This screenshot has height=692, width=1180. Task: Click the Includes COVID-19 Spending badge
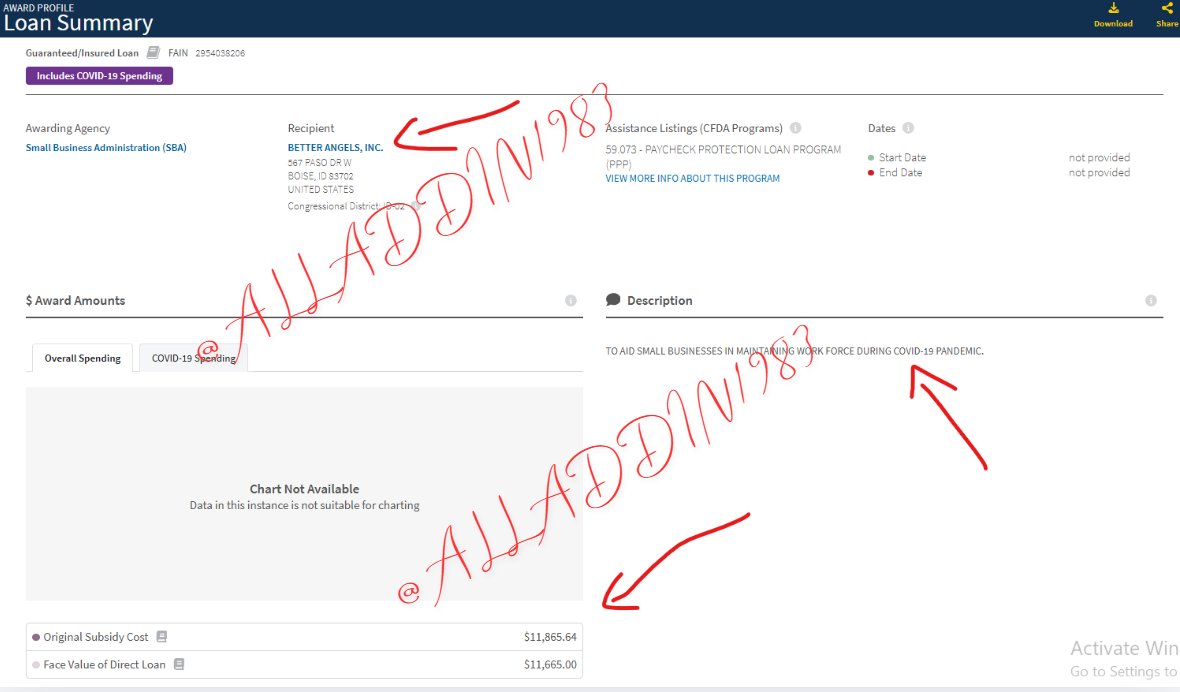(x=99, y=76)
